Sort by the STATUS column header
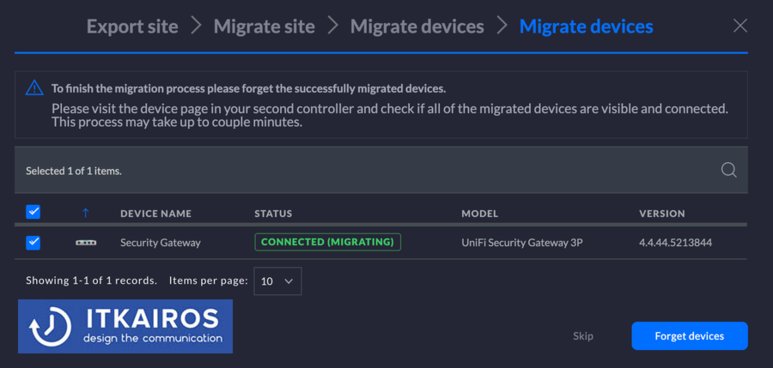 coord(273,214)
